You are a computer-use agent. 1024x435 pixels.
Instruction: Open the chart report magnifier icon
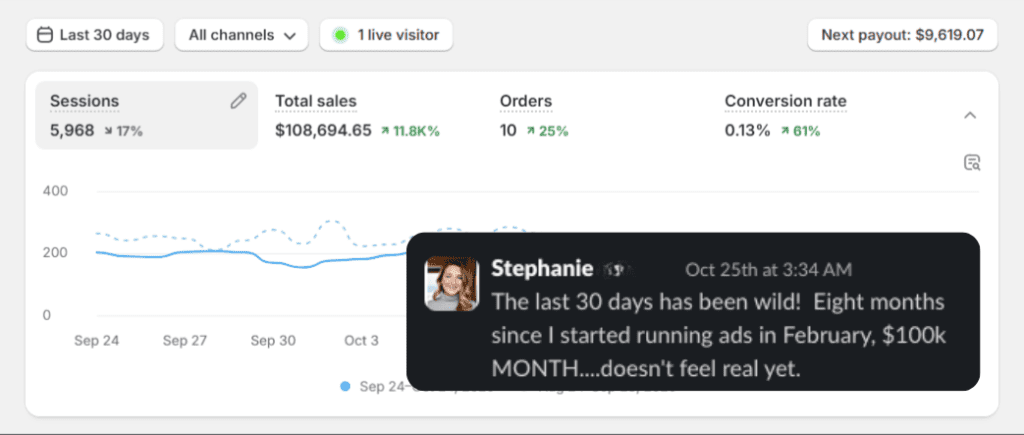click(971, 163)
